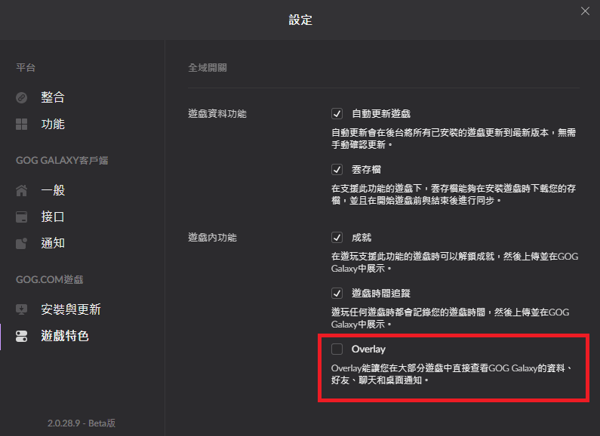Open the 功能 settings section label
The height and width of the screenshot is (436, 600).
tap(53, 124)
